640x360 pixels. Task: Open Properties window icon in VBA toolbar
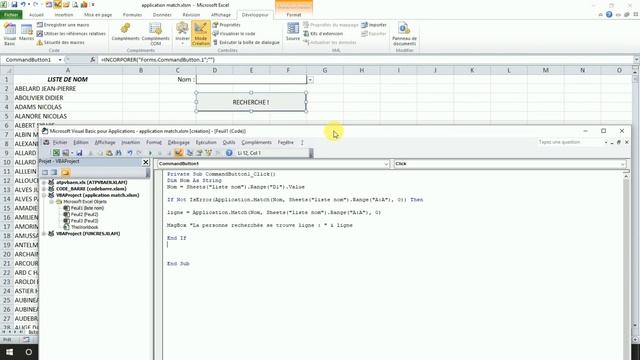coord(199,153)
